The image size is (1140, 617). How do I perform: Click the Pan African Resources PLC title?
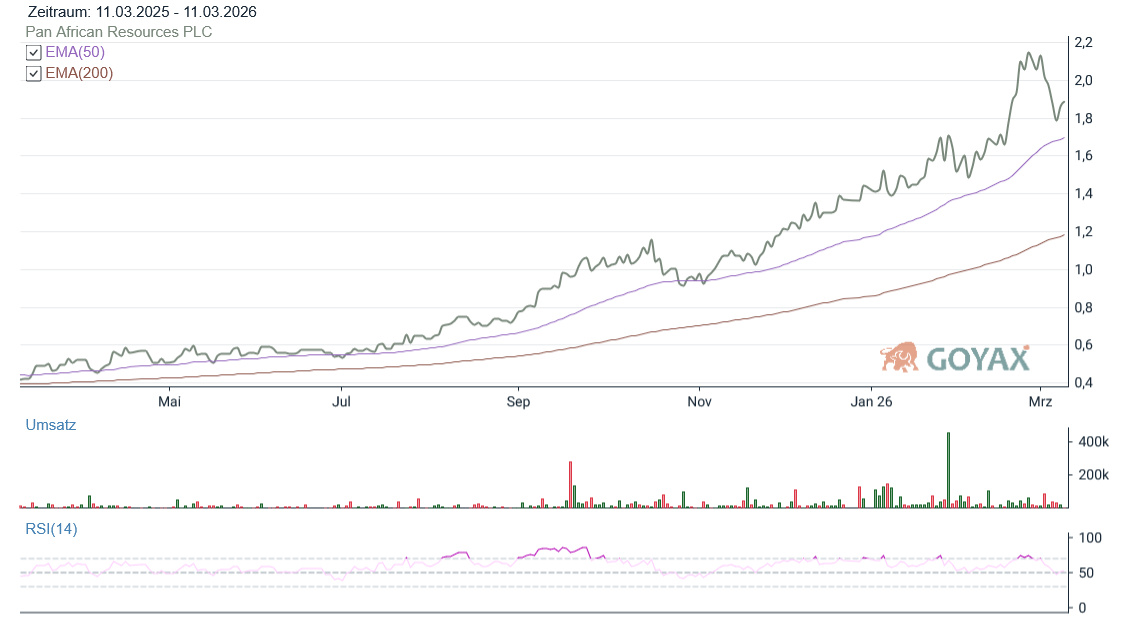[118, 32]
